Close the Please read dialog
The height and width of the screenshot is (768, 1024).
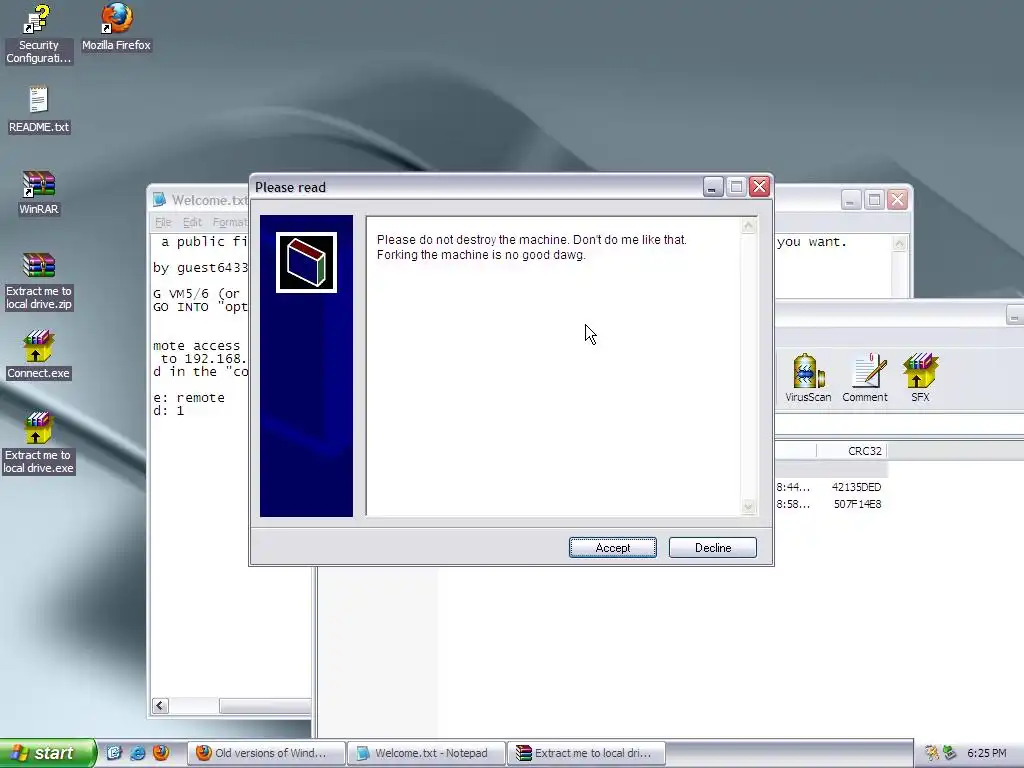(x=760, y=187)
